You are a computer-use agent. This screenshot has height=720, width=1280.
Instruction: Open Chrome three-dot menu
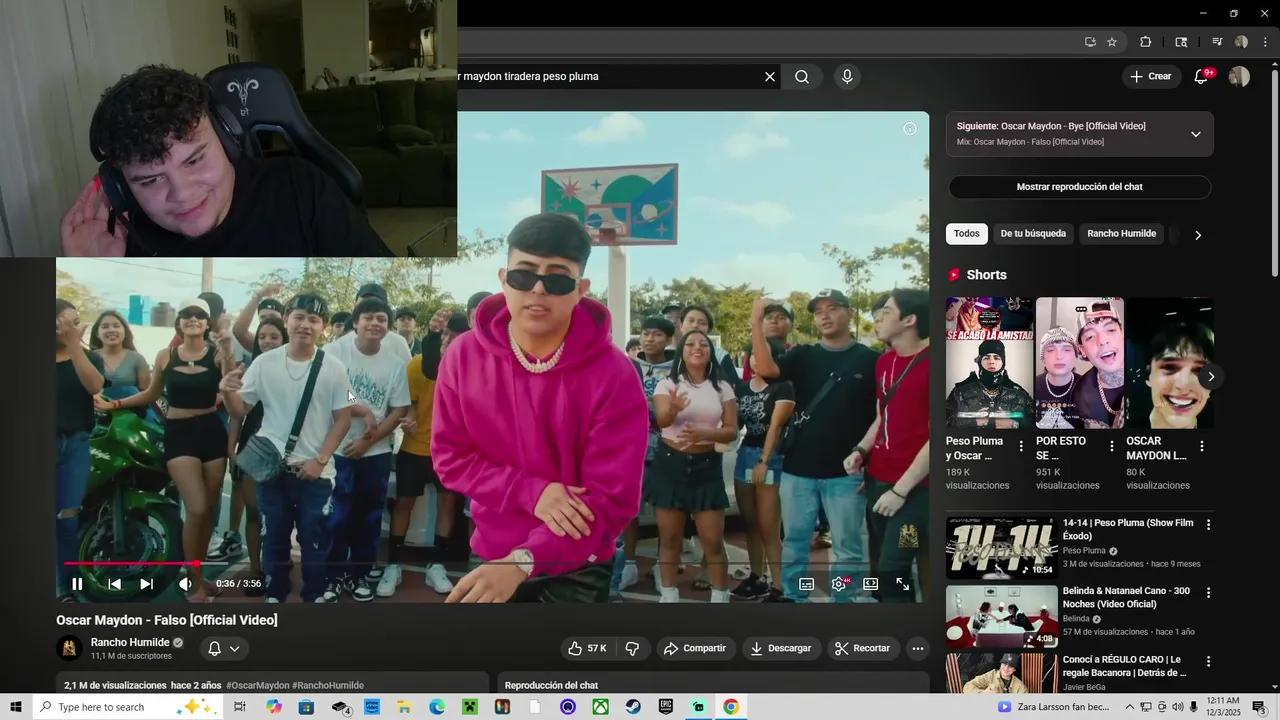tap(1265, 42)
